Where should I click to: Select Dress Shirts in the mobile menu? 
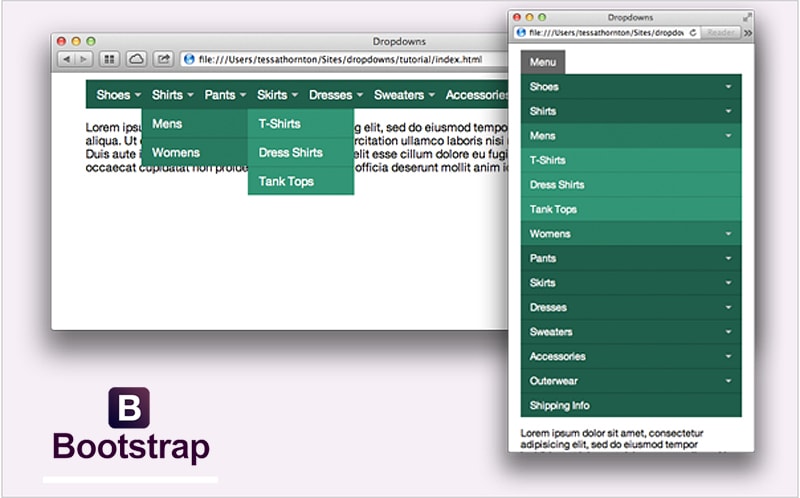(x=631, y=185)
